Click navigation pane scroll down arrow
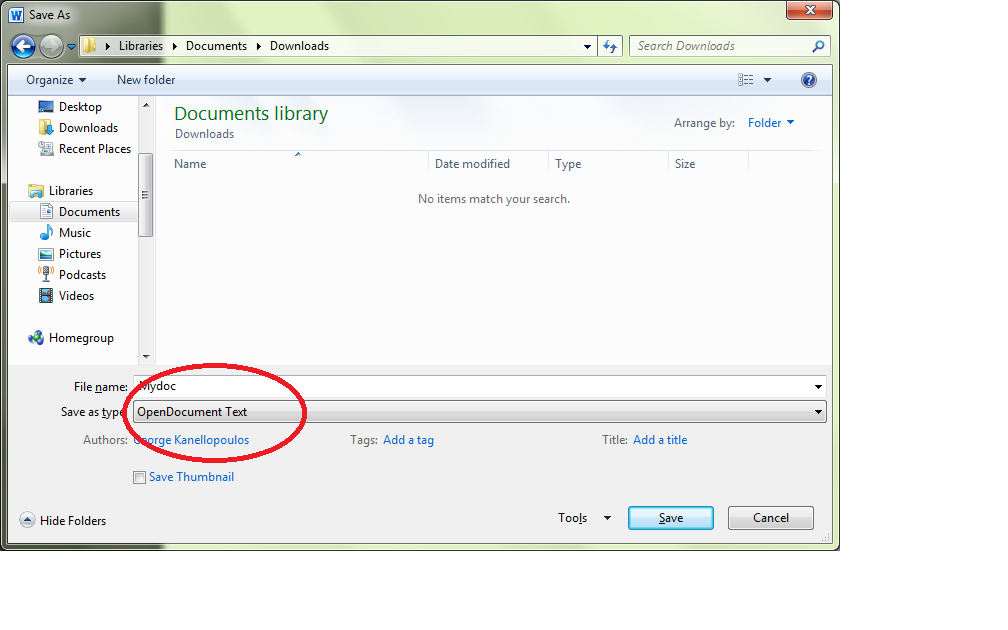The image size is (1008, 630). click(146, 356)
